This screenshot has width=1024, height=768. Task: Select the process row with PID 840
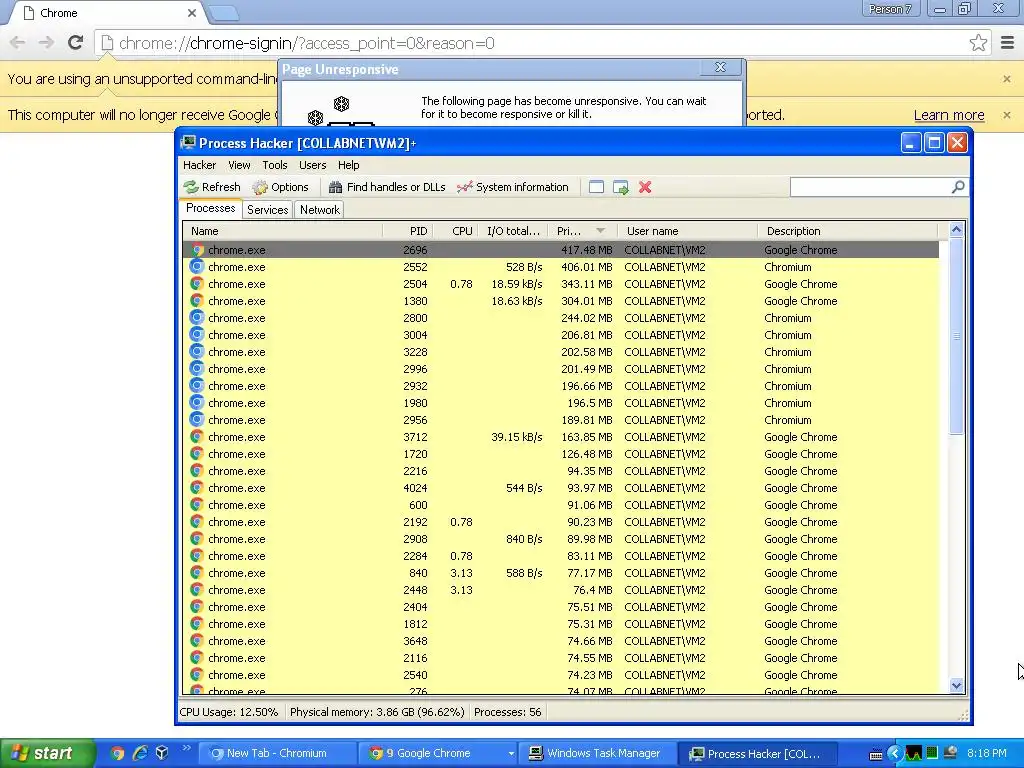(561, 573)
